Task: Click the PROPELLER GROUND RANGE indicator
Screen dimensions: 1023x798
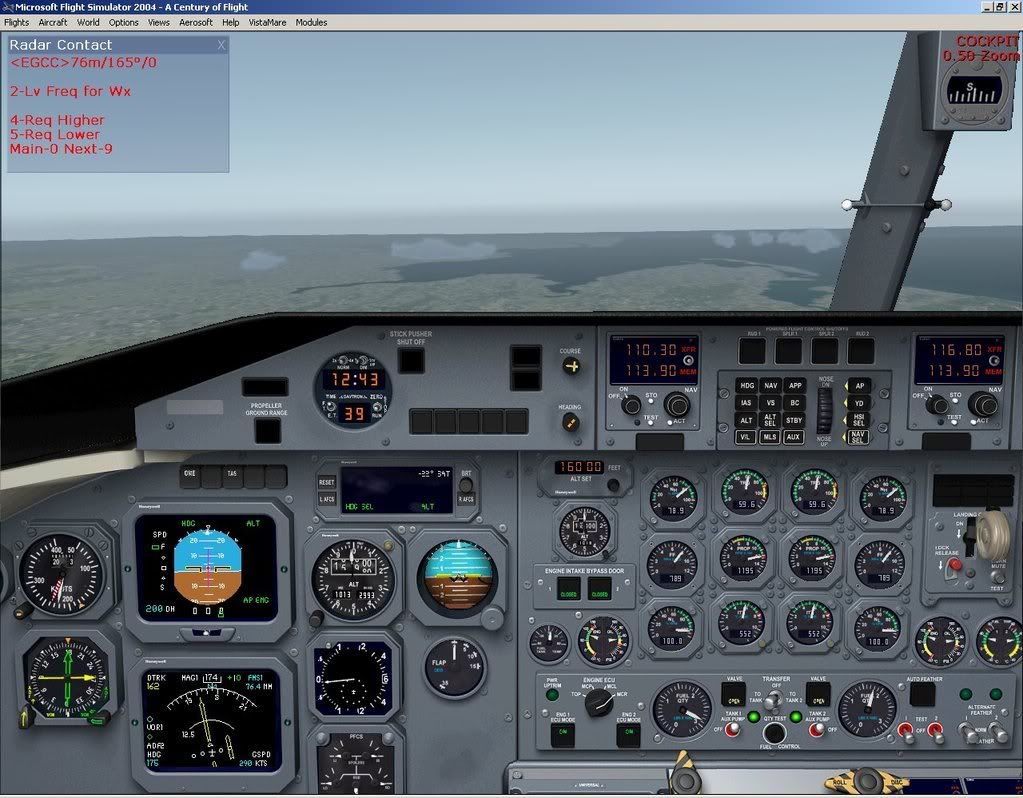Action: (267, 431)
